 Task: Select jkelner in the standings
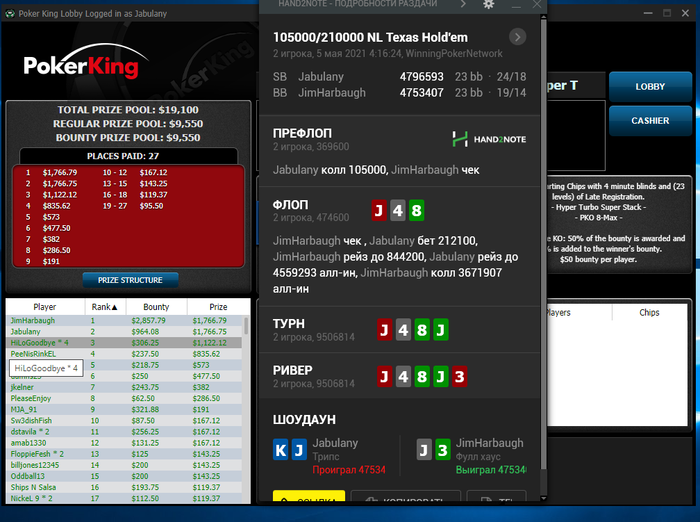(x=124, y=387)
